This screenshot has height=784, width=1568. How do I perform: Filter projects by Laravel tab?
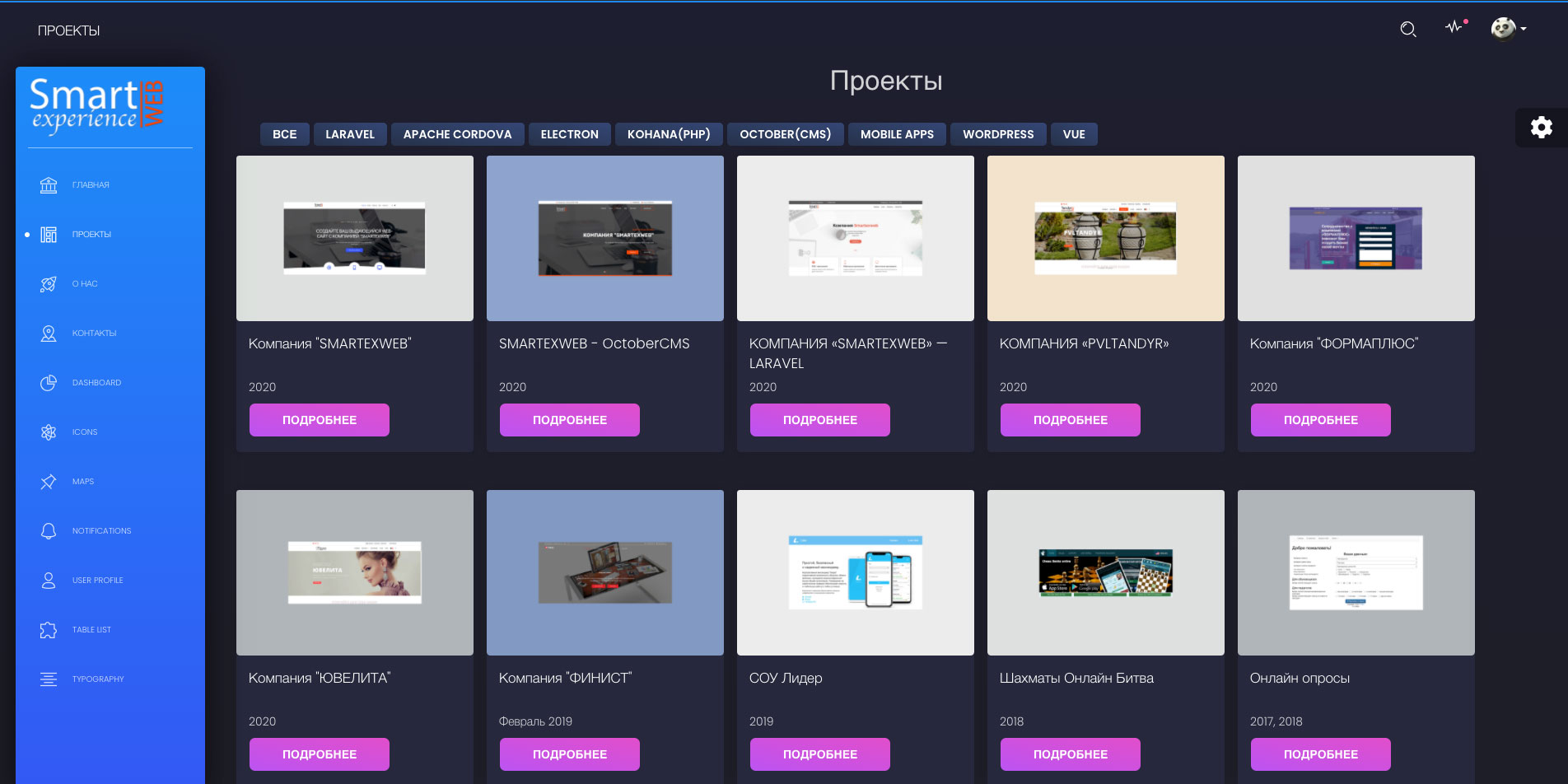[x=349, y=134]
